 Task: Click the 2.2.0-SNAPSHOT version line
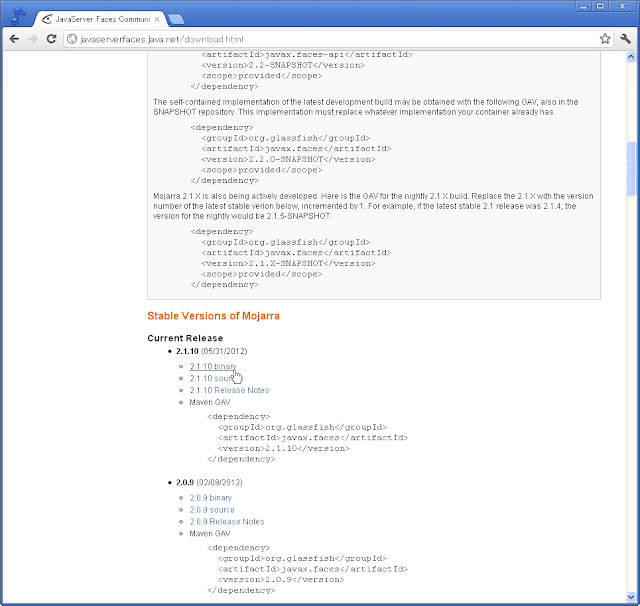point(288,159)
